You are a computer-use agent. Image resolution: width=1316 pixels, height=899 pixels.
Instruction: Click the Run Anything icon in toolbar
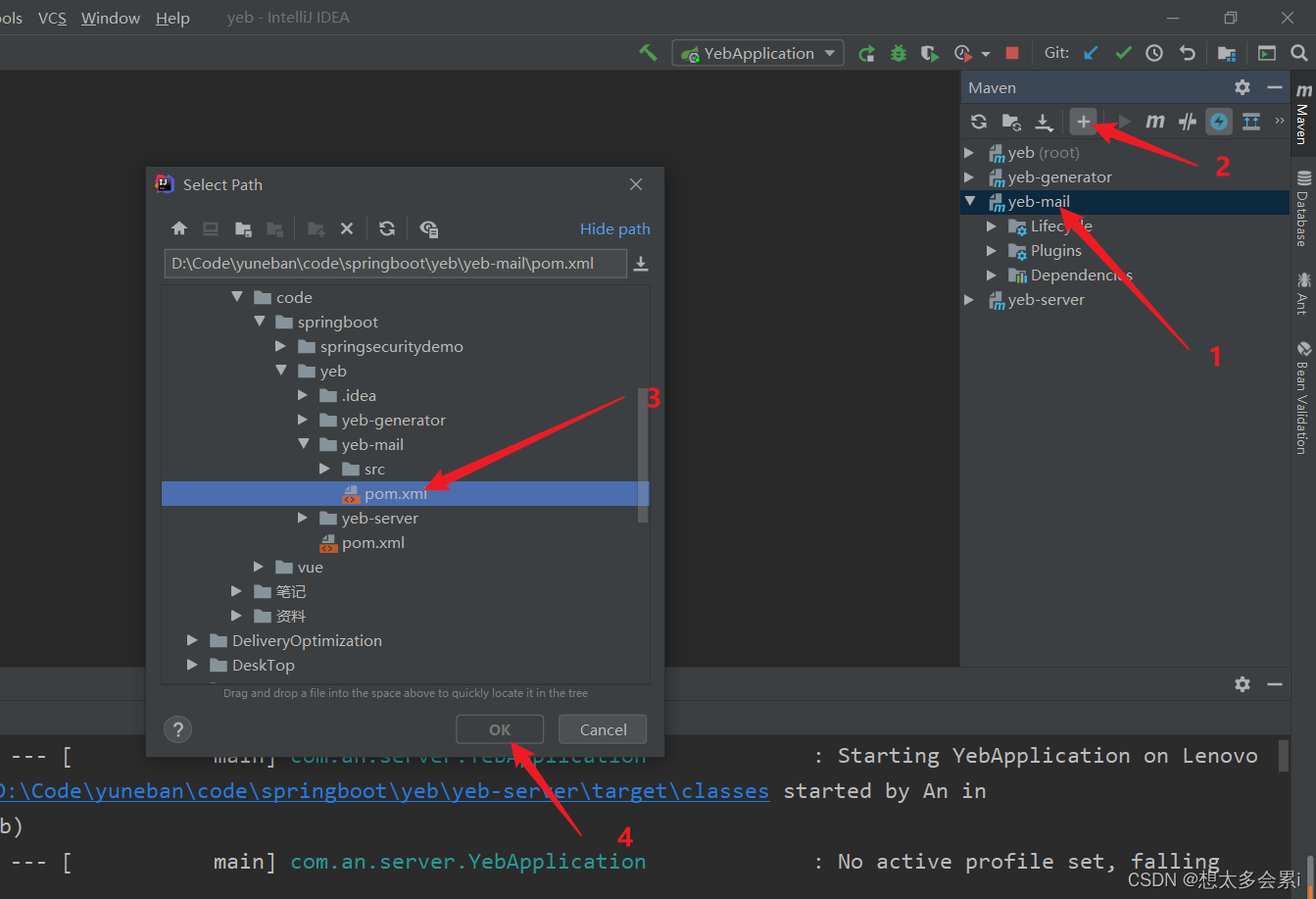pyautogui.click(x=1267, y=53)
